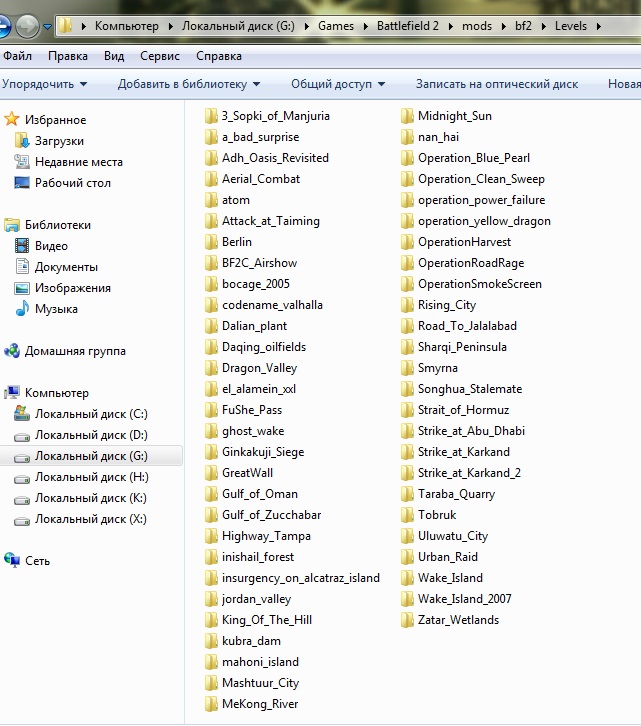The image size is (641, 726).
Task: Select MeKong_River folder name
Action: [260, 704]
